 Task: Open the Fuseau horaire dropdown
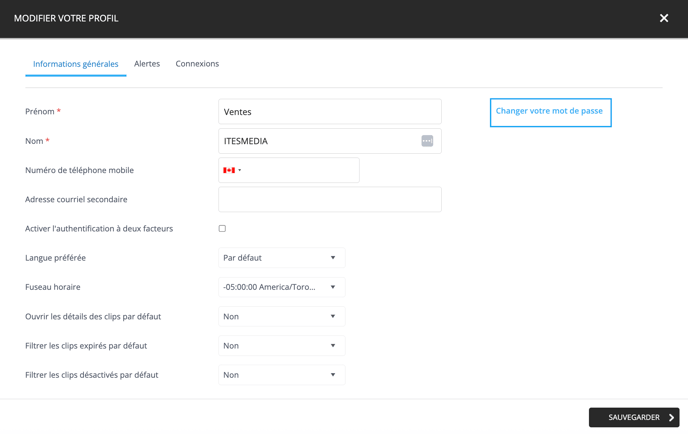point(282,287)
